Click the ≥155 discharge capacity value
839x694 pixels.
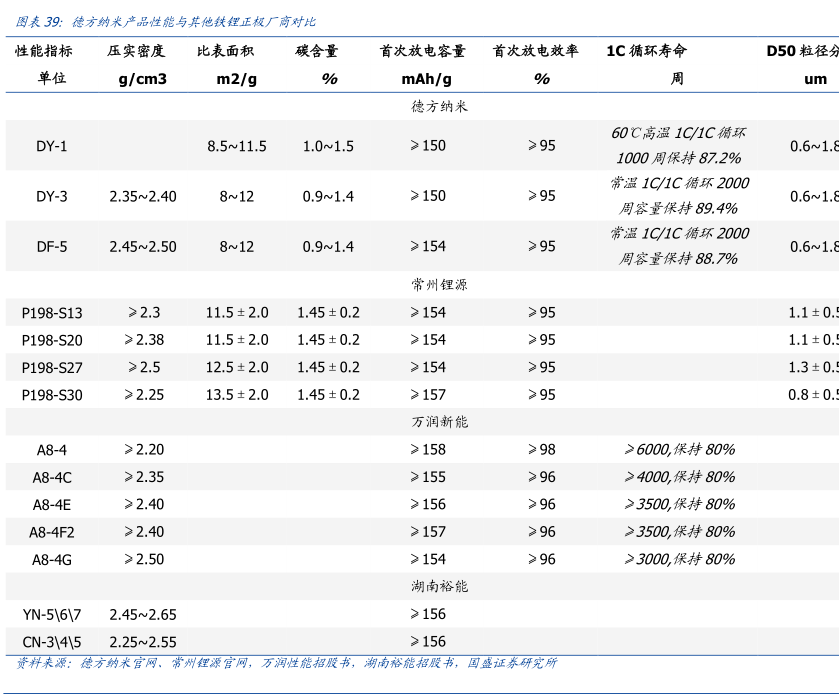[428, 477]
